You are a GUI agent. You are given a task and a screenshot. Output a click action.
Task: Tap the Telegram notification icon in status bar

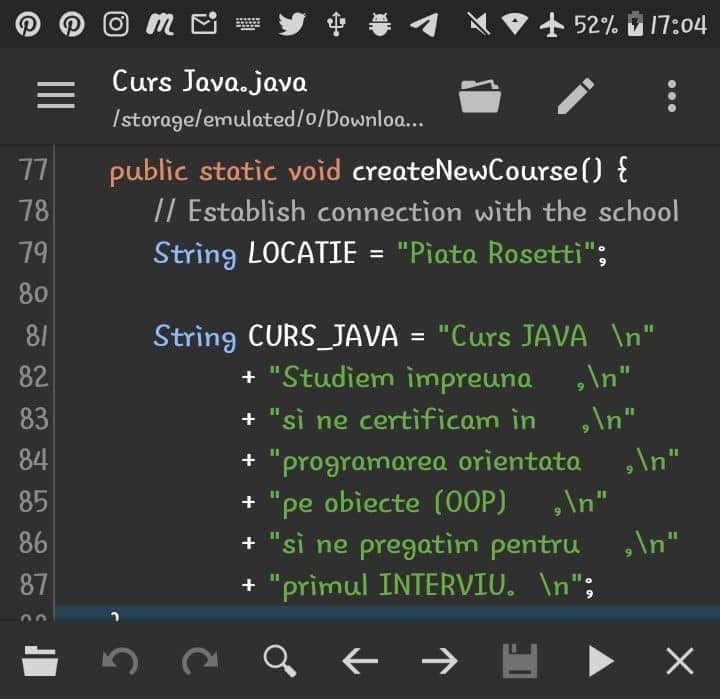[x=423, y=24]
